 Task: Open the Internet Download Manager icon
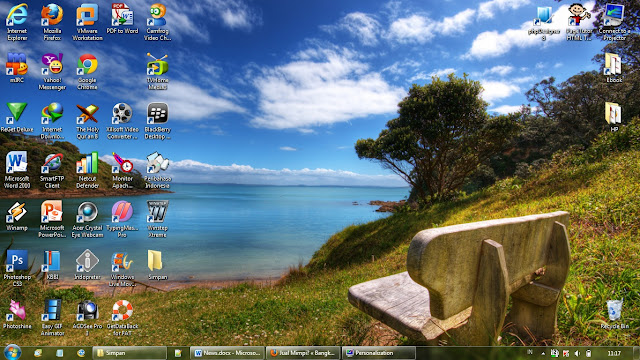(x=52, y=121)
